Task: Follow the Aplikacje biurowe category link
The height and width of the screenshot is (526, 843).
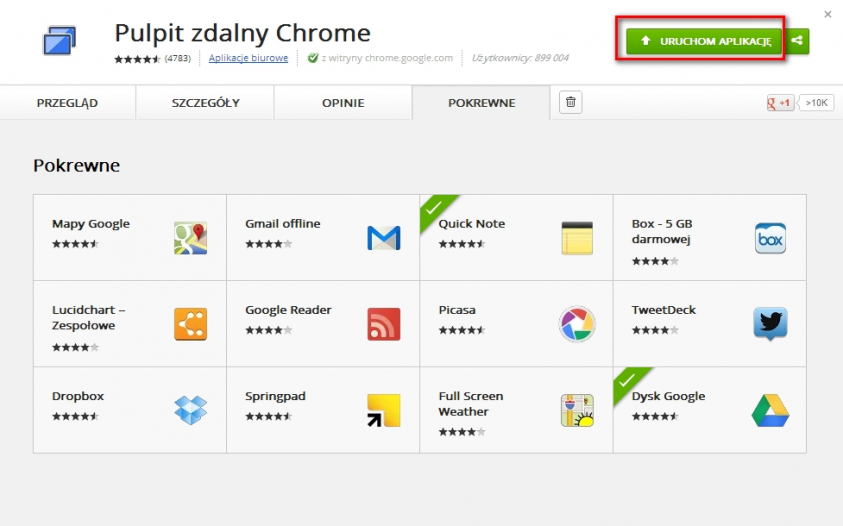Action: click(x=248, y=58)
